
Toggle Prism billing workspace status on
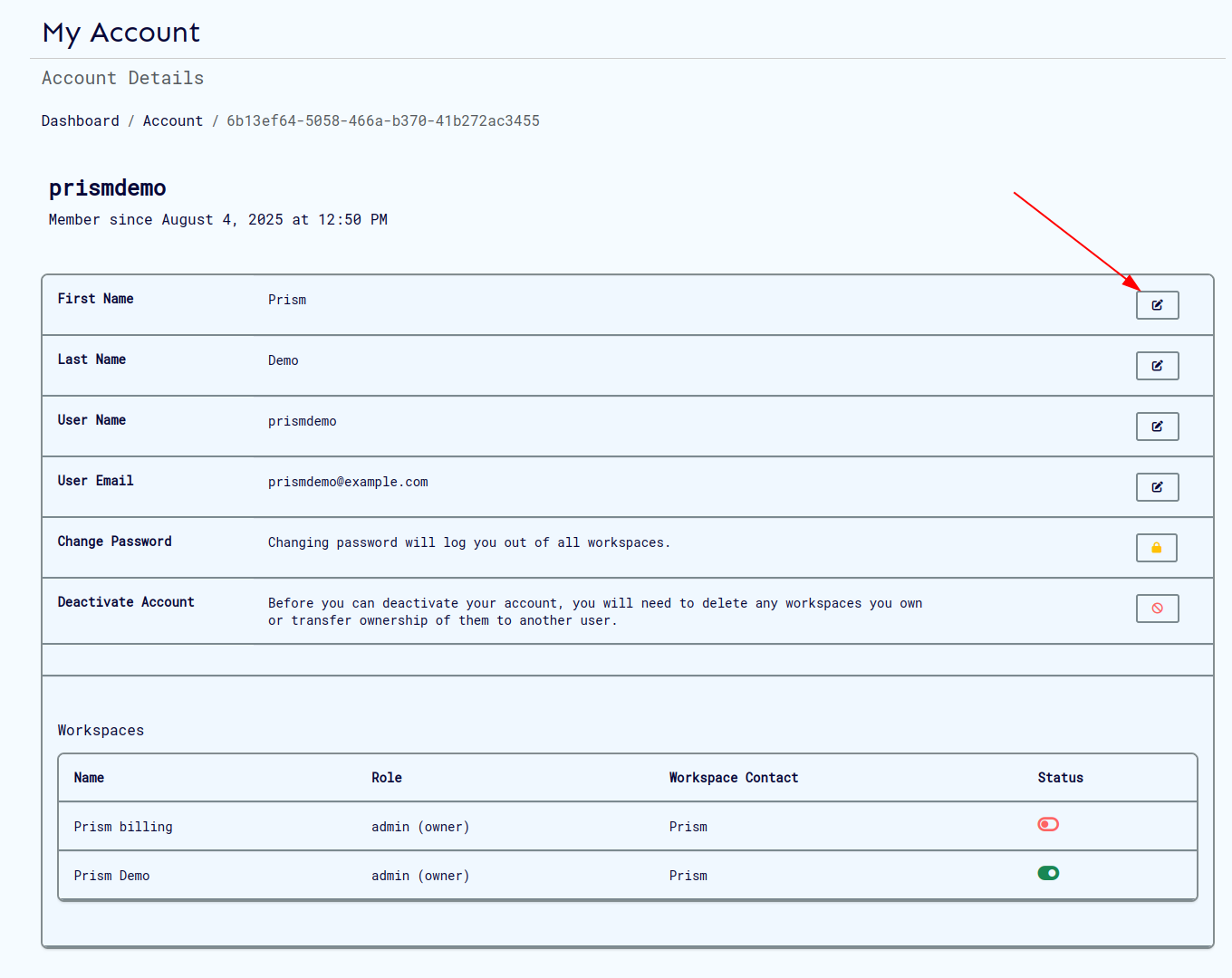click(1048, 824)
